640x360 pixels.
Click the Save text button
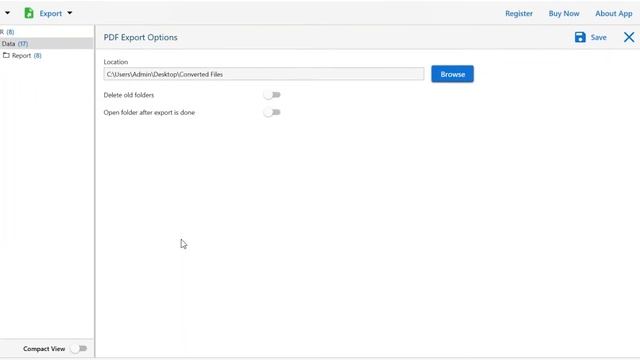coord(598,38)
